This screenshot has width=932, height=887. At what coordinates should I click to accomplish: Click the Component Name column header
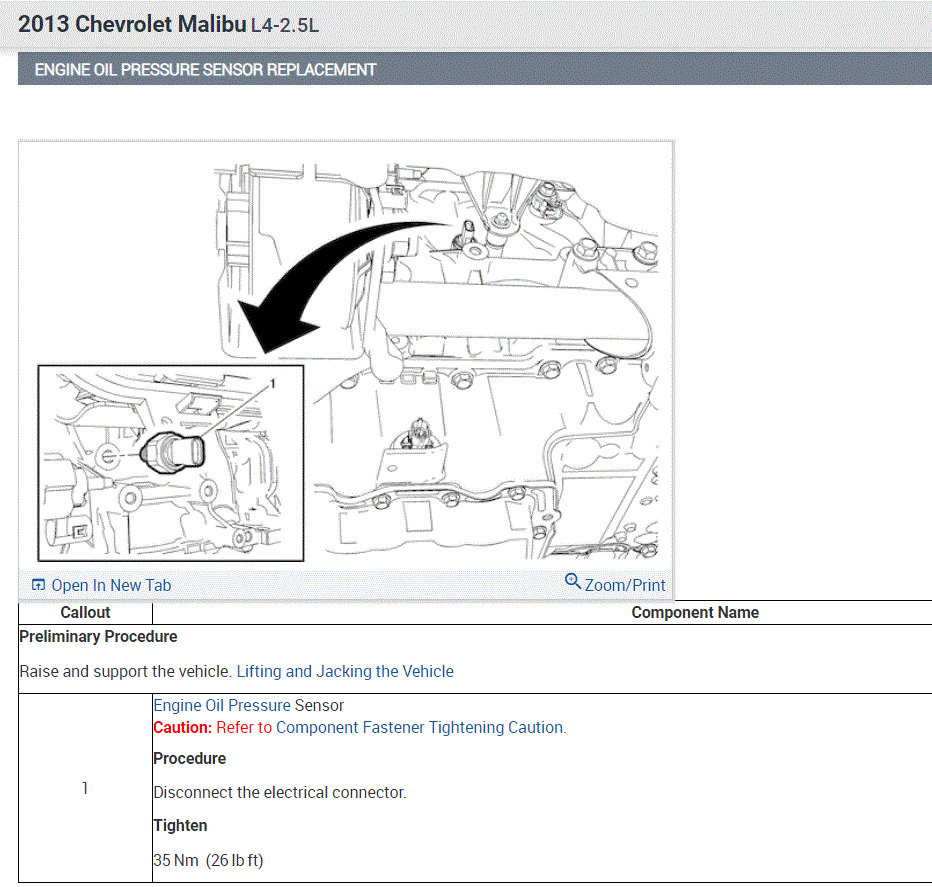(x=695, y=612)
